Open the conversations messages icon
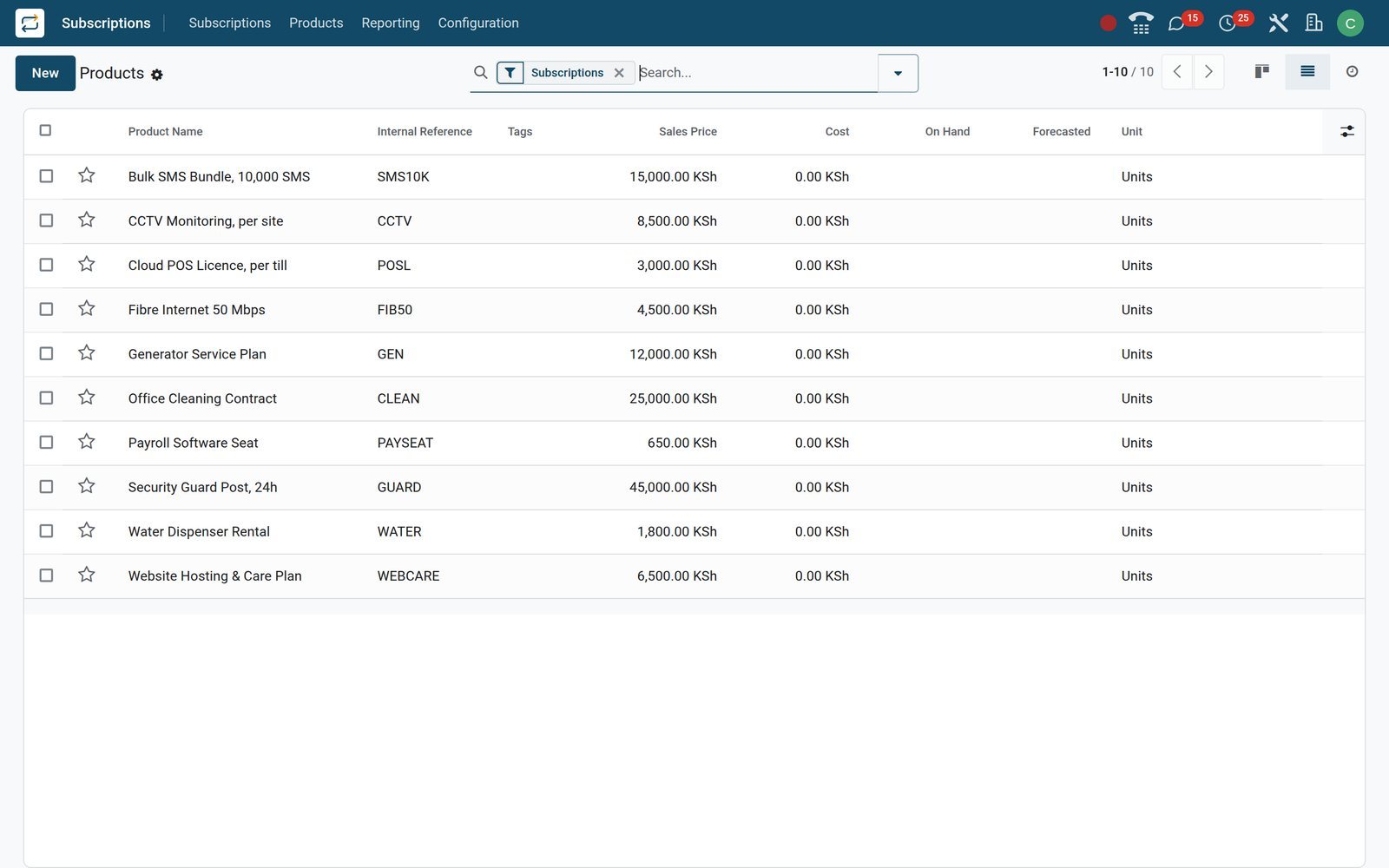 point(1176,23)
